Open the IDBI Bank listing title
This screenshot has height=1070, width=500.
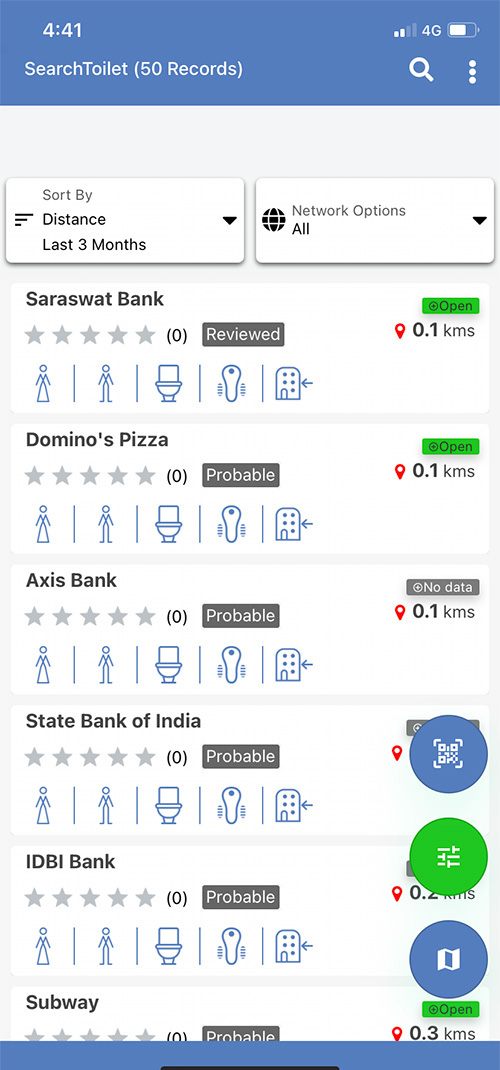pos(71,862)
